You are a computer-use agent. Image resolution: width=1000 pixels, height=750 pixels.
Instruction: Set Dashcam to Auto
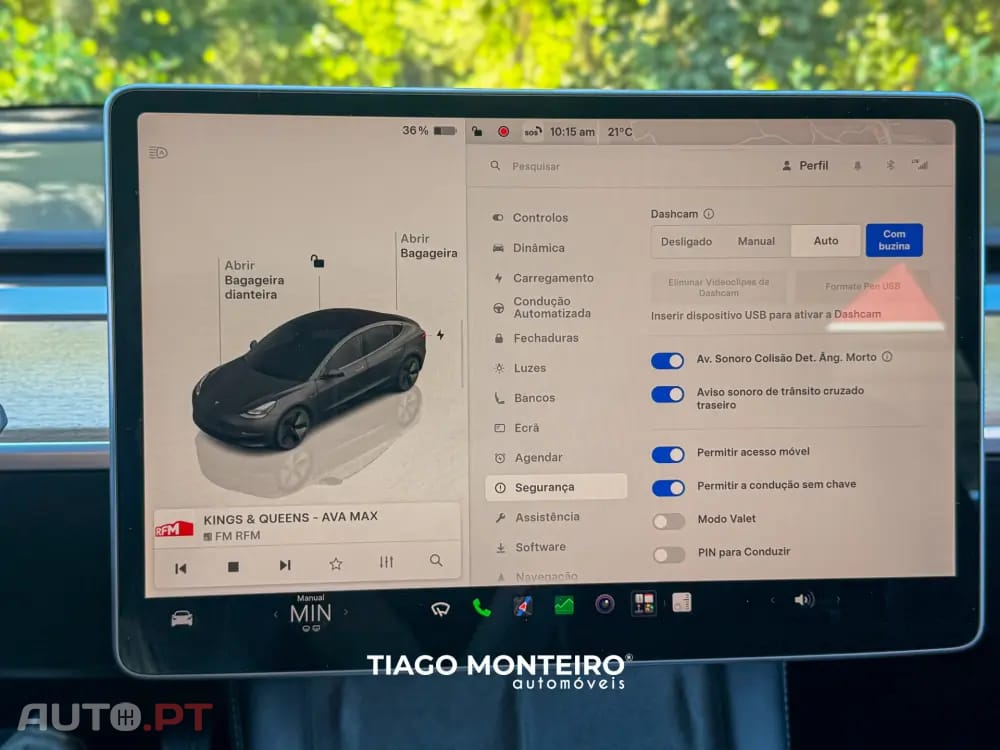pos(825,240)
